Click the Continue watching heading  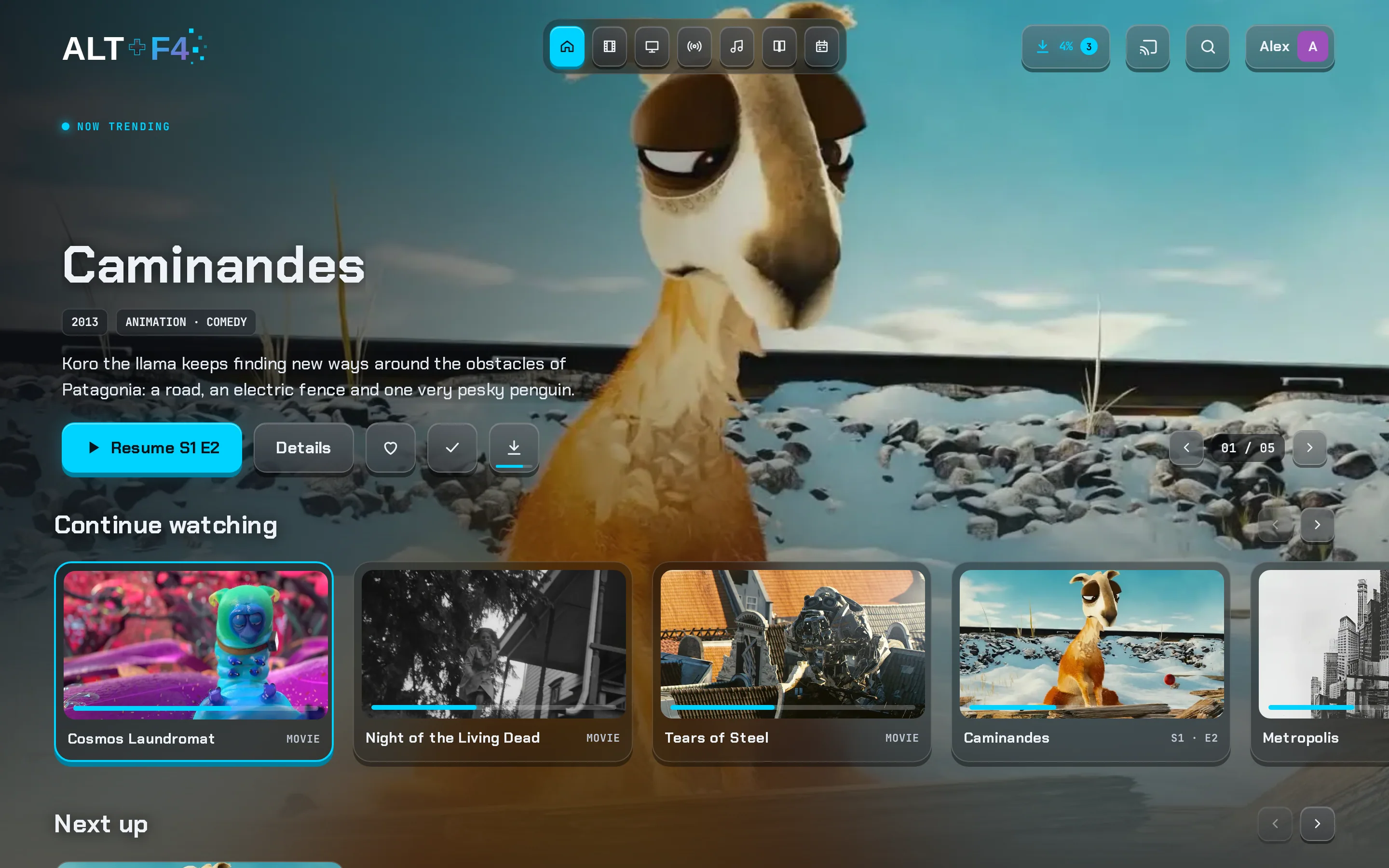[x=166, y=525]
